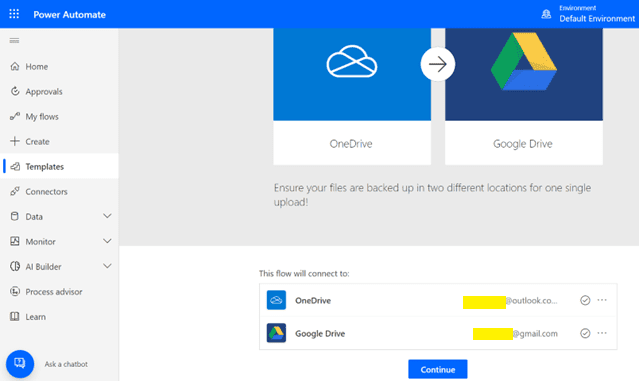This screenshot has width=639, height=381.
Task: Go to Home in sidebar
Action: (x=59, y=66)
